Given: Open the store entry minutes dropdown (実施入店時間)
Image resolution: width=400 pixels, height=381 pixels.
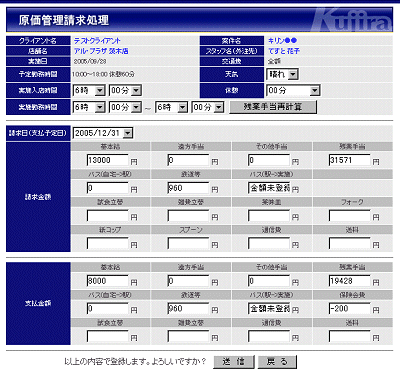Looking at the screenshot, I should point(125,90).
